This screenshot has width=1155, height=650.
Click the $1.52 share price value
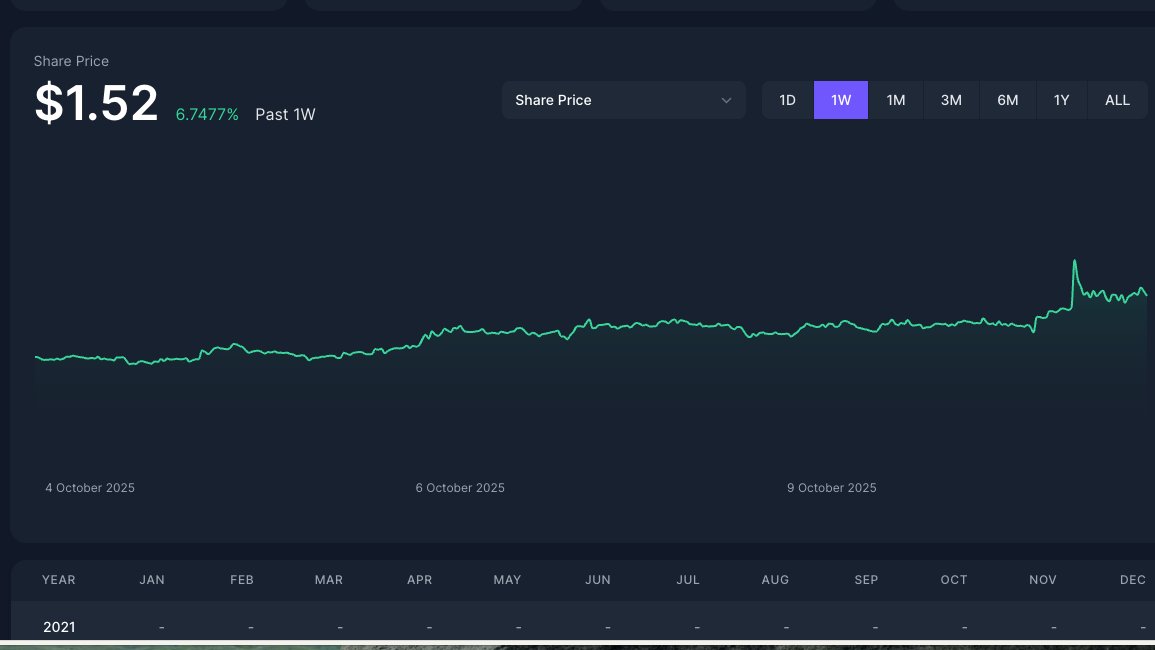tap(96, 100)
